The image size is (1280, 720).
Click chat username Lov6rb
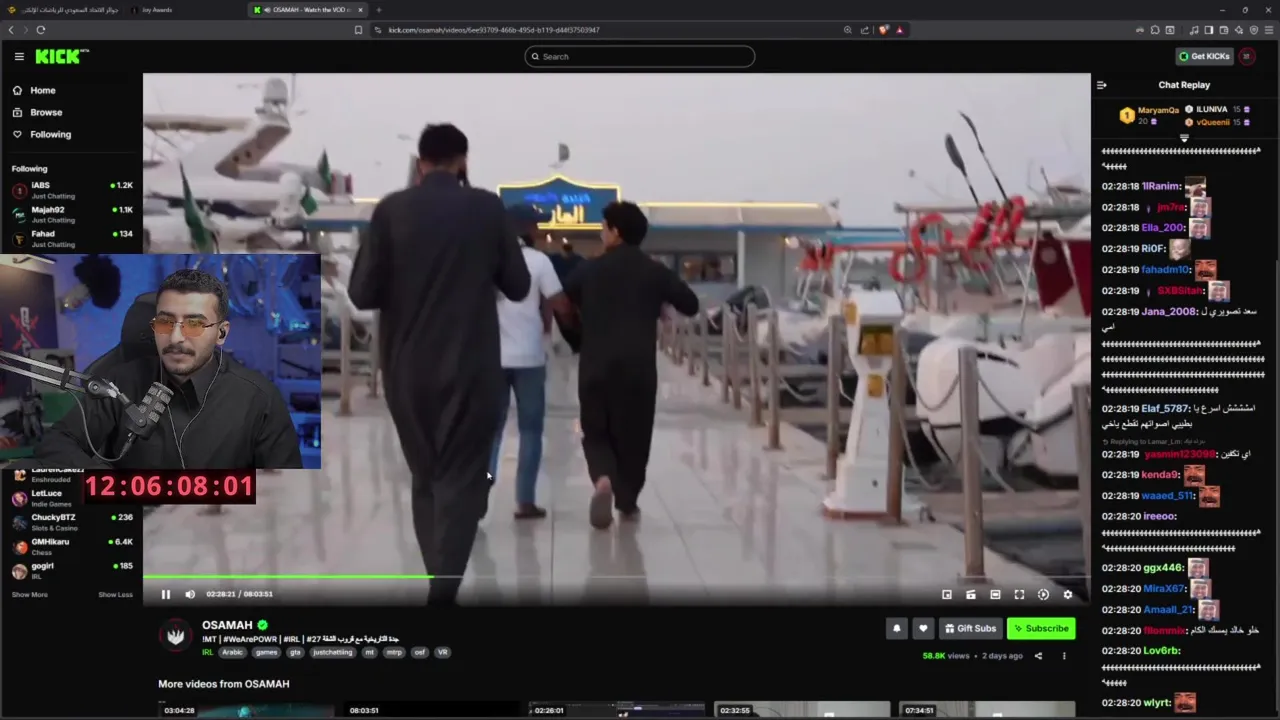pos(1161,651)
